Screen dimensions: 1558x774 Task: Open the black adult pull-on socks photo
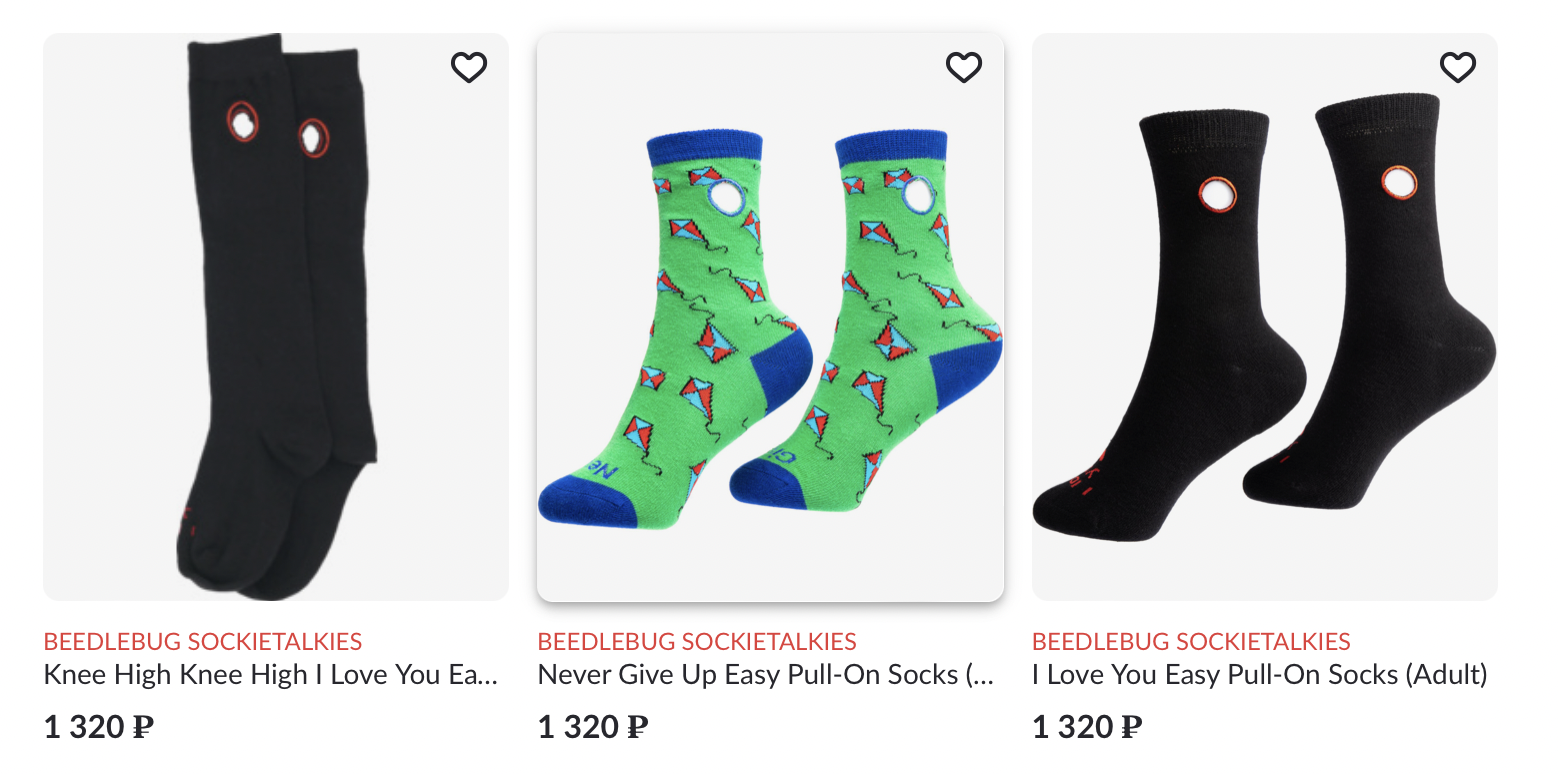1265,317
